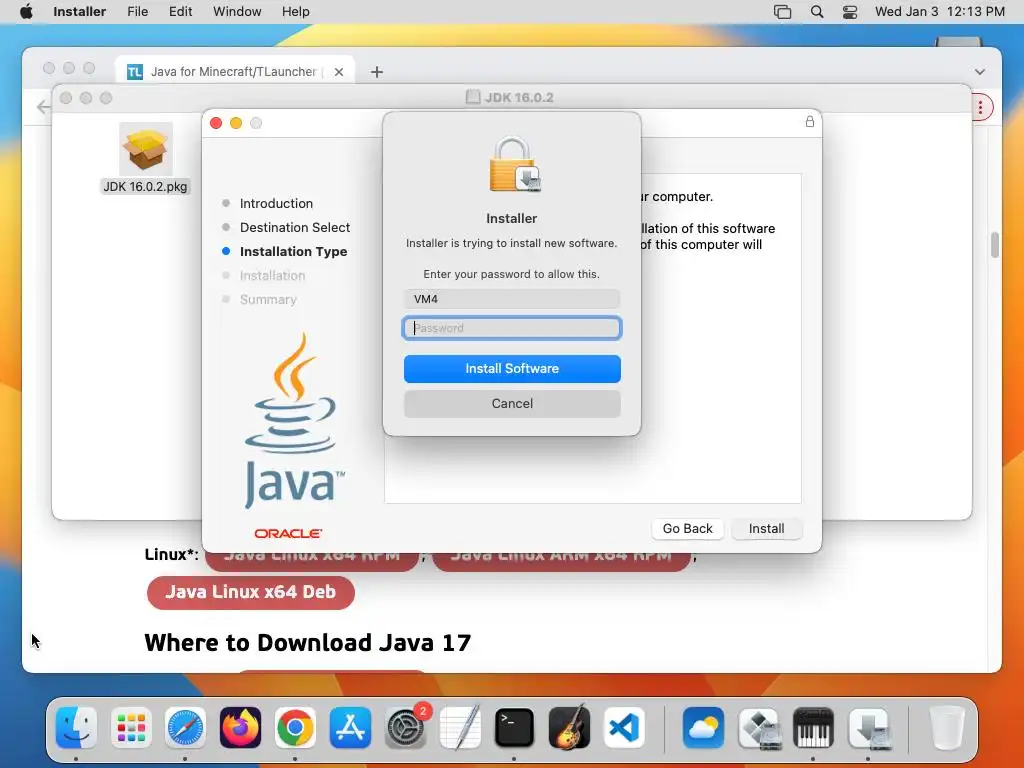The image size is (1024, 768).
Task: Switch to Java for Minecraft/TLauncher browser tab
Action: point(233,71)
